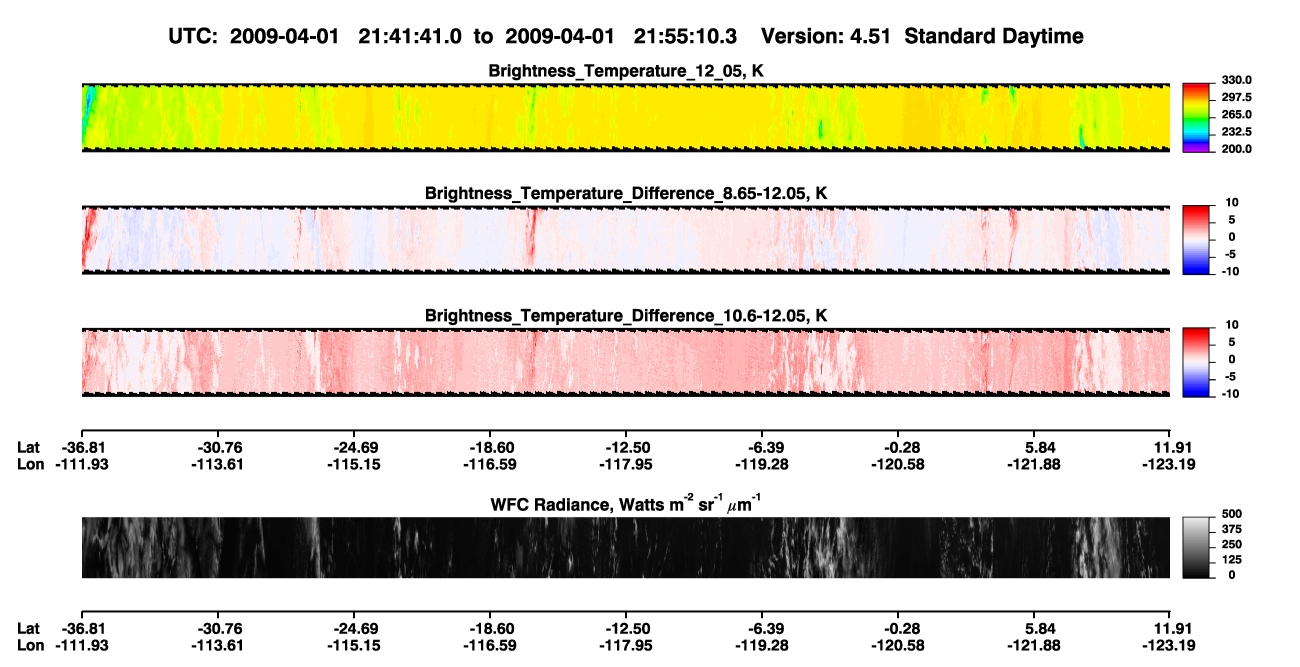The height and width of the screenshot is (667, 1300).
Task: Click the WFC Radiance grayscale image strip
Action: coord(625,547)
